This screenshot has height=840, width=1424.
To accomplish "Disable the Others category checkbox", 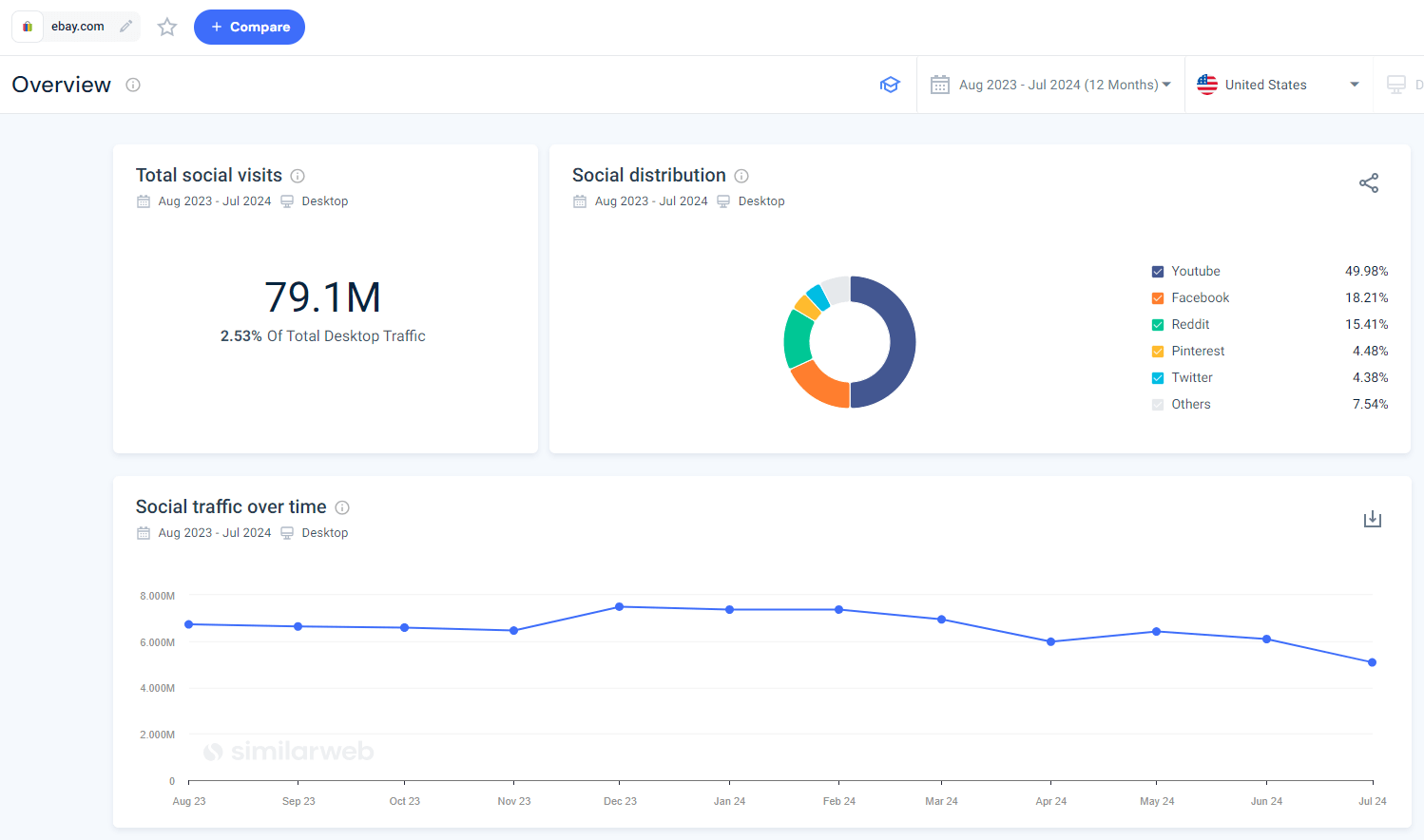I will pyautogui.click(x=1157, y=404).
